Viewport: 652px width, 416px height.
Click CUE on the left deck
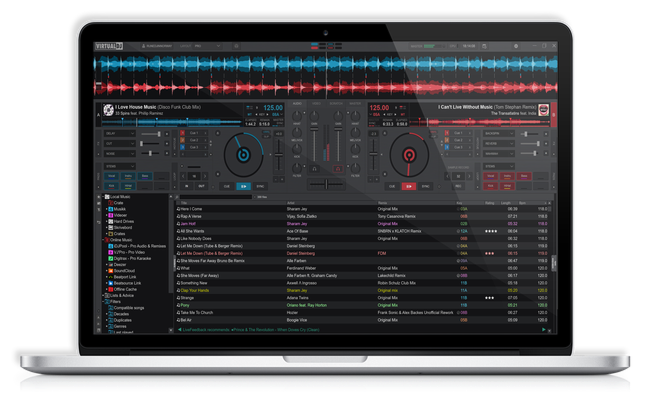(x=227, y=186)
